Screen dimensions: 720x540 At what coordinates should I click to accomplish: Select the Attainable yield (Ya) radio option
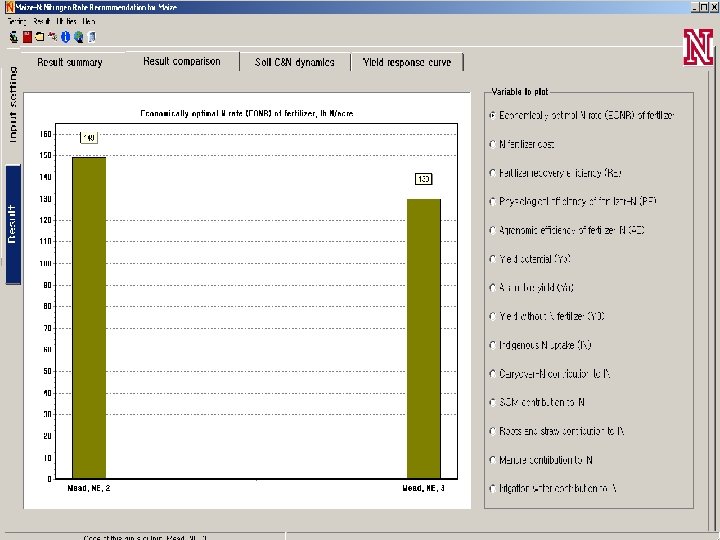click(x=531, y=288)
